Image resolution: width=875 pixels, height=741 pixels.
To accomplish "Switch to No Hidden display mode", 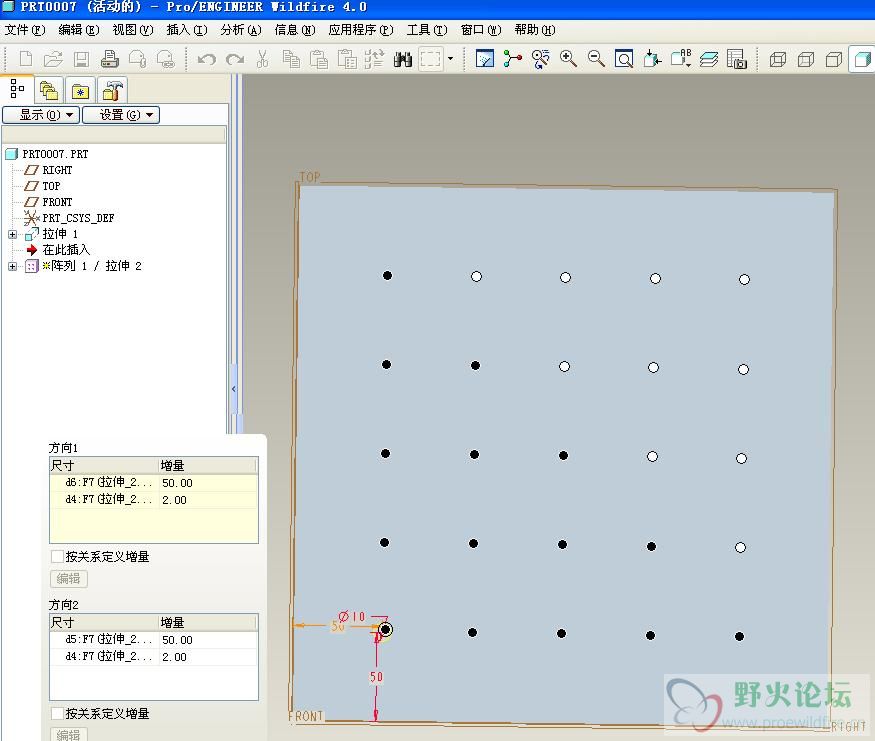I will click(833, 59).
